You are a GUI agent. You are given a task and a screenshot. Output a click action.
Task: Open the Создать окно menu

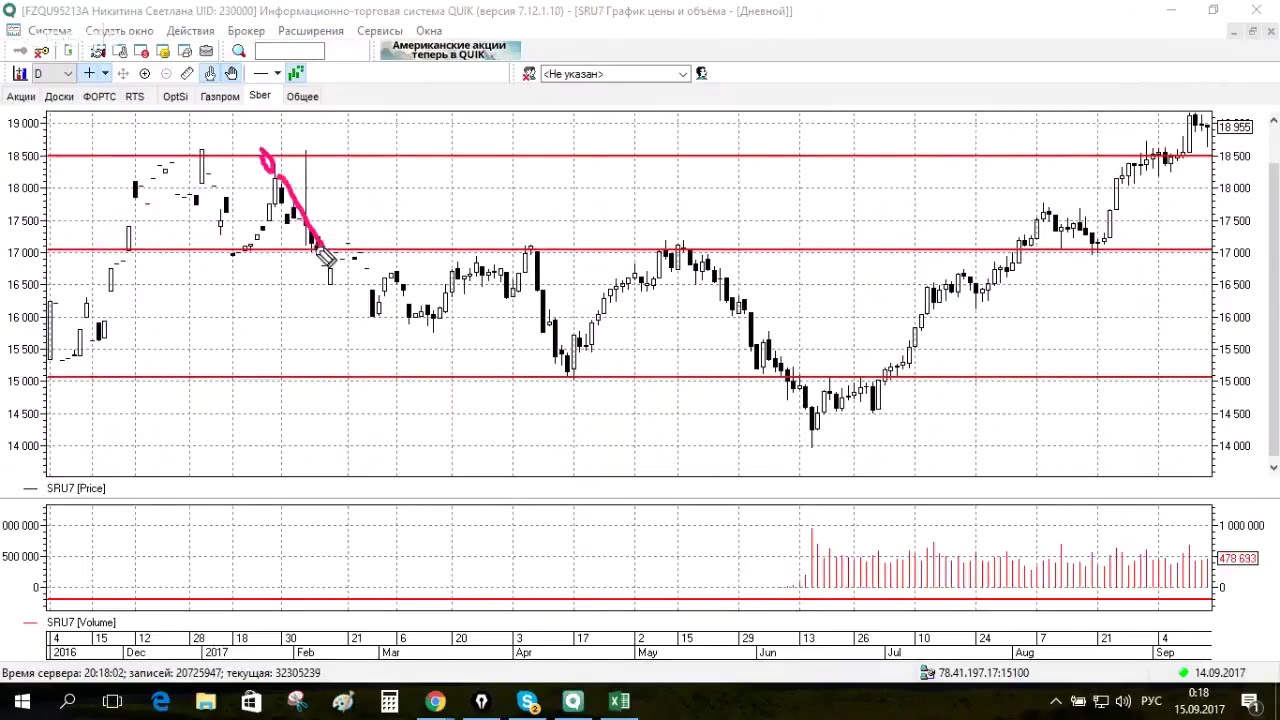[x=119, y=31]
